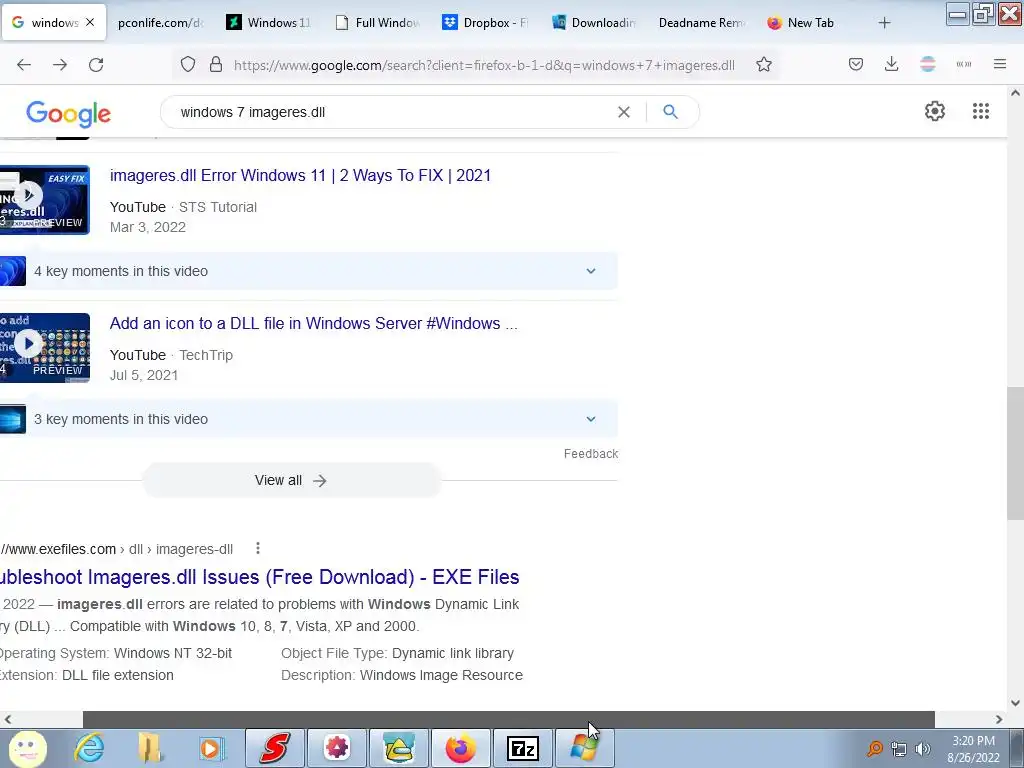This screenshot has width=1024, height=768.
Task: Switch to the Deadname Remover tab
Action: pos(702,23)
